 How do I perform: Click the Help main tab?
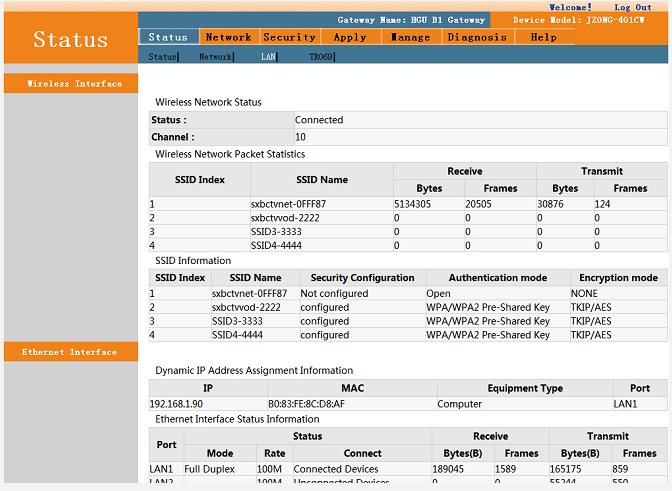[544, 37]
